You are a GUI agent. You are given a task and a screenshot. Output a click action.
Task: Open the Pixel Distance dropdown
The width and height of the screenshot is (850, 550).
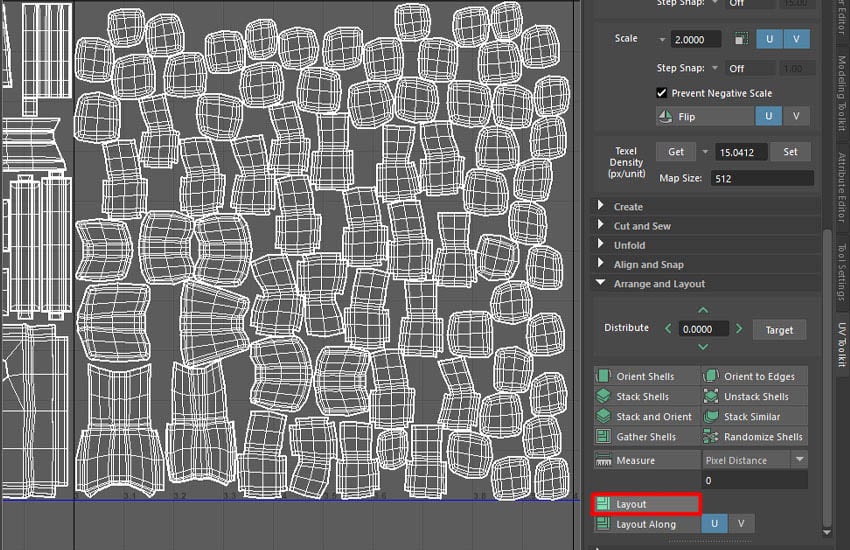pos(798,460)
